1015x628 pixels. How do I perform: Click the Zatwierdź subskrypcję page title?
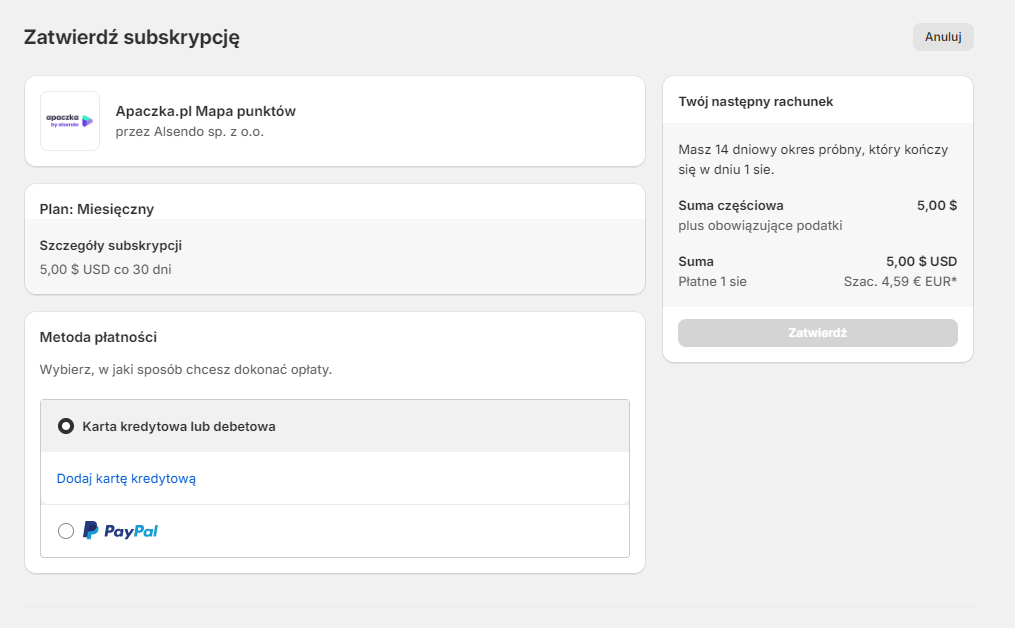pyautogui.click(x=131, y=37)
